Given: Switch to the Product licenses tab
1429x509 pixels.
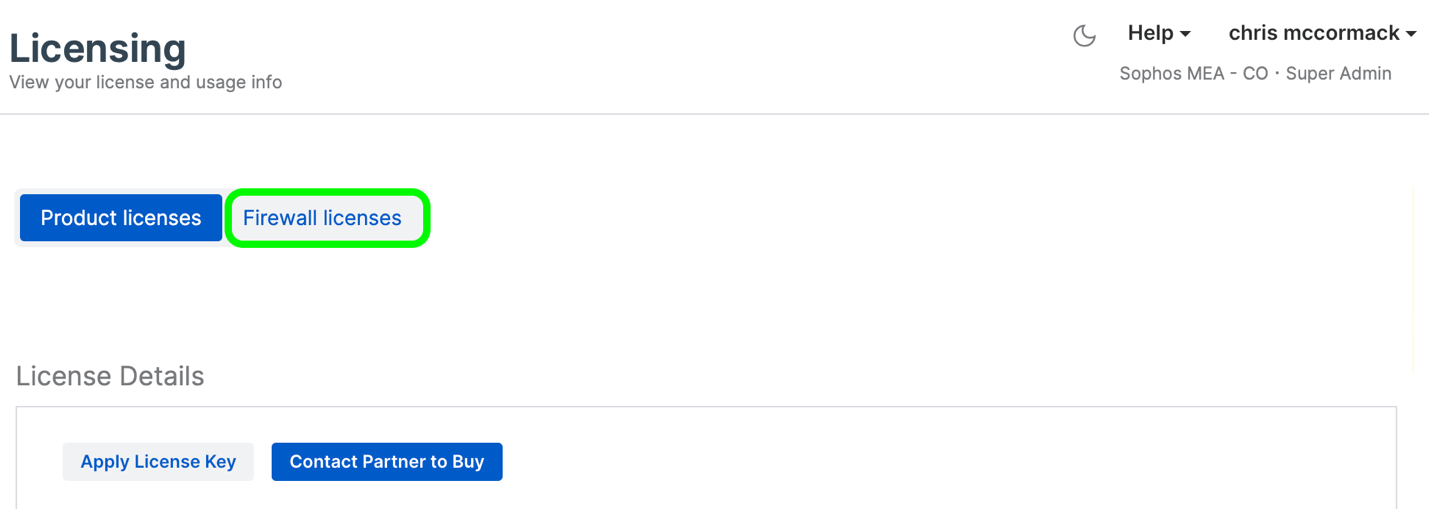Looking at the screenshot, I should [121, 218].
